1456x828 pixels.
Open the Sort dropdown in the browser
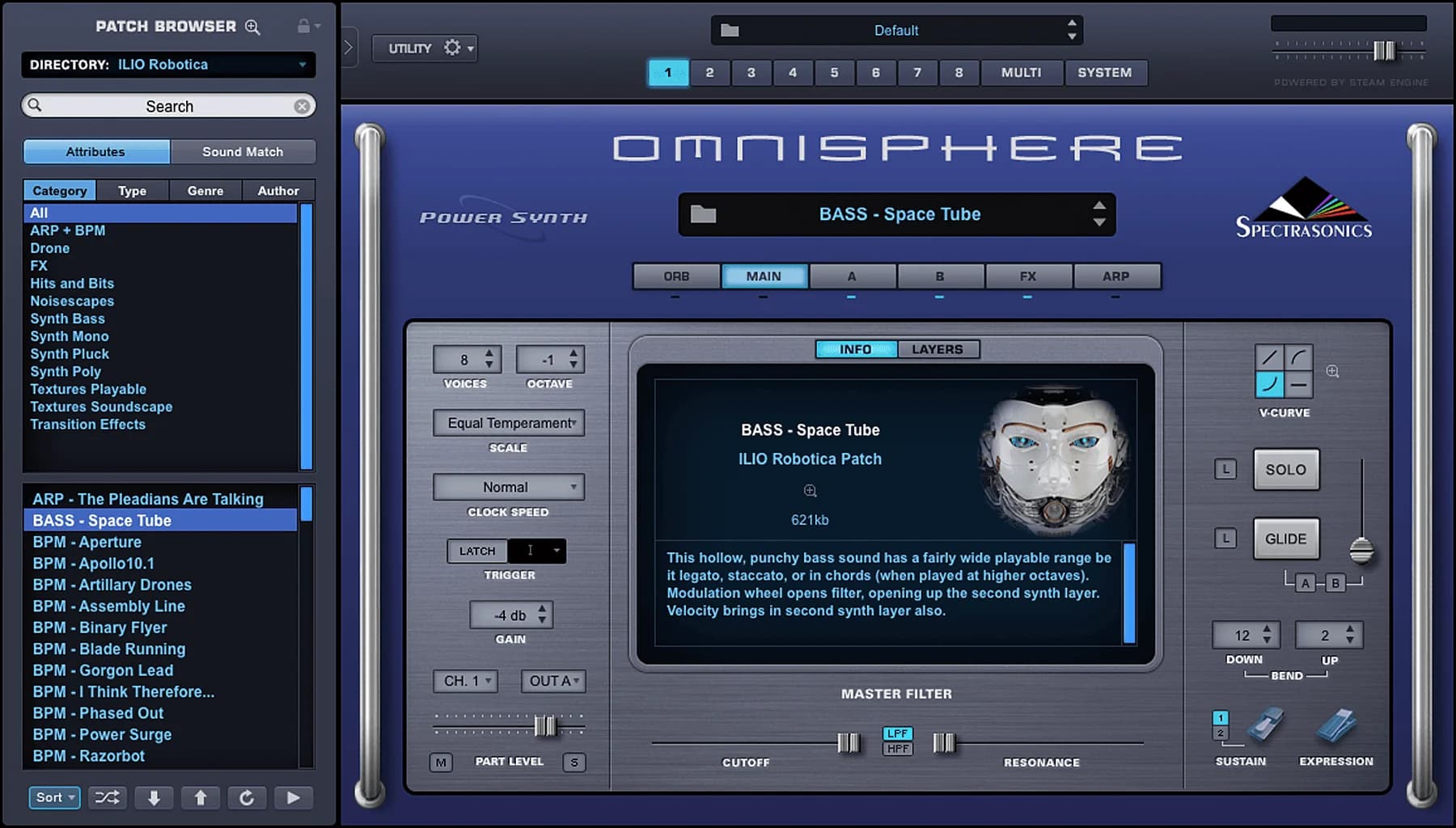click(53, 797)
